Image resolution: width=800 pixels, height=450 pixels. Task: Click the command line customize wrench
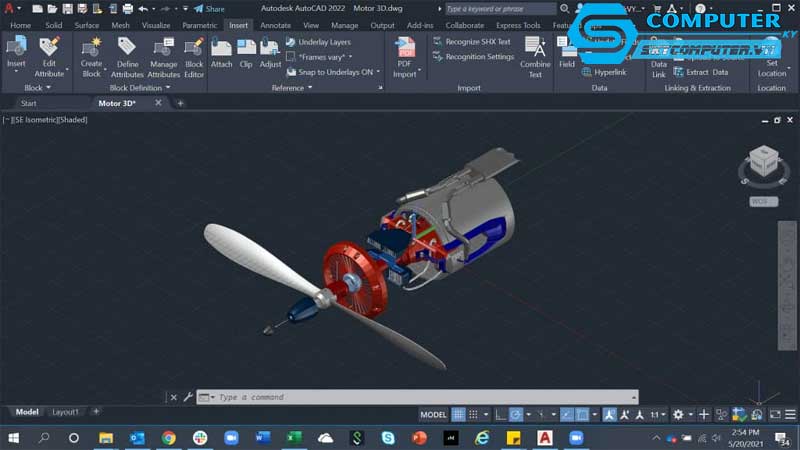click(188, 397)
